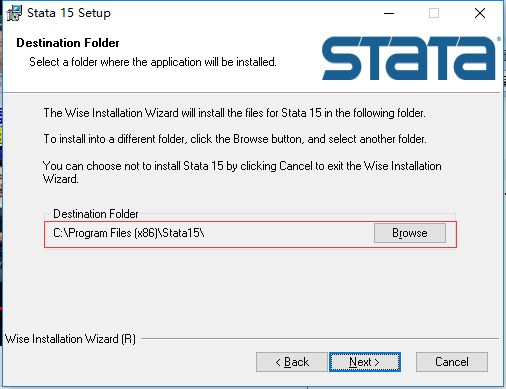This screenshot has width=506, height=389.
Task: Cancel the Stata 15 installation
Action: click(452, 362)
